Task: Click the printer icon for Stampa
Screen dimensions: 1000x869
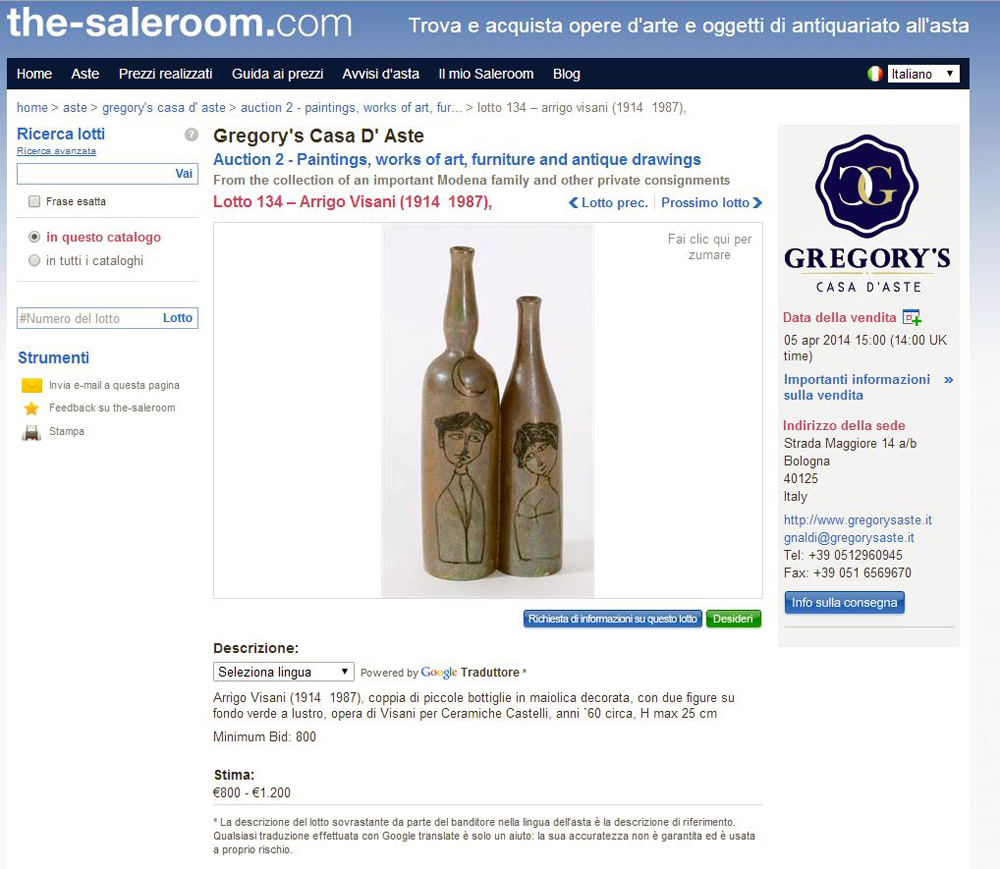Action: pos(31,433)
